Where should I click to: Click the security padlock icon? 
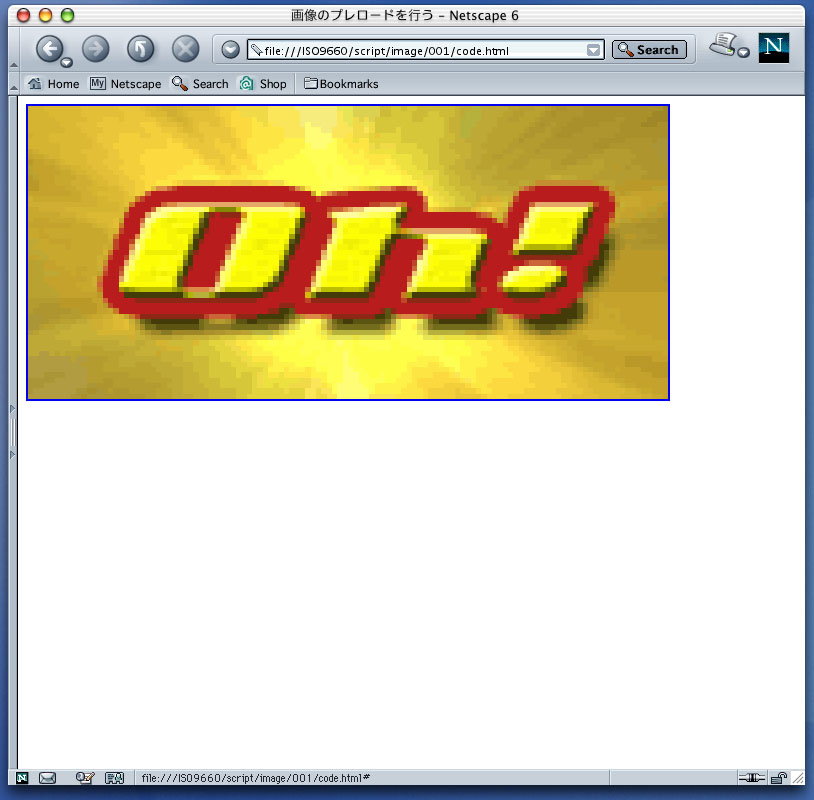point(779,778)
